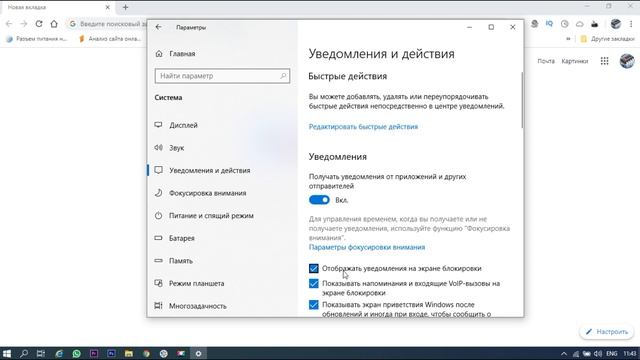Click the Дисплей monitor icon in sidebar
The width and height of the screenshot is (640, 360).
158,125
